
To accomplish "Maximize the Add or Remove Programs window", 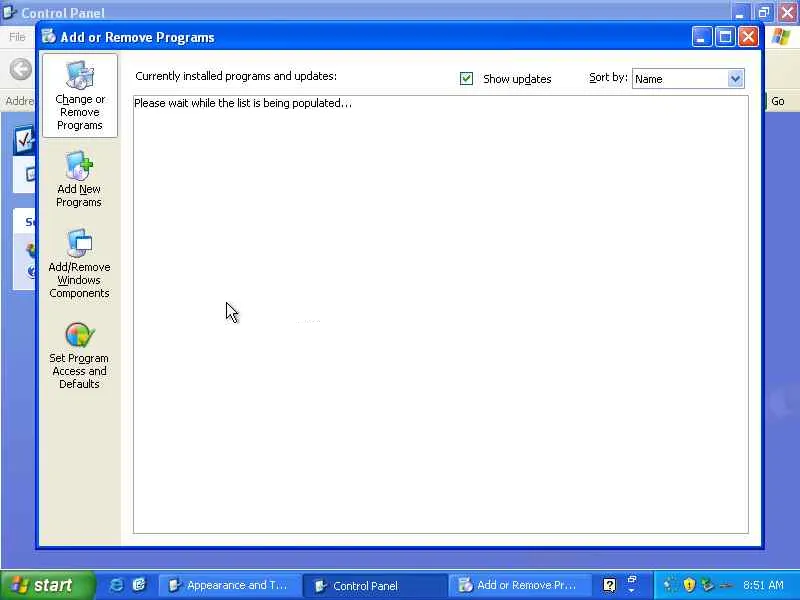I will click(724, 37).
